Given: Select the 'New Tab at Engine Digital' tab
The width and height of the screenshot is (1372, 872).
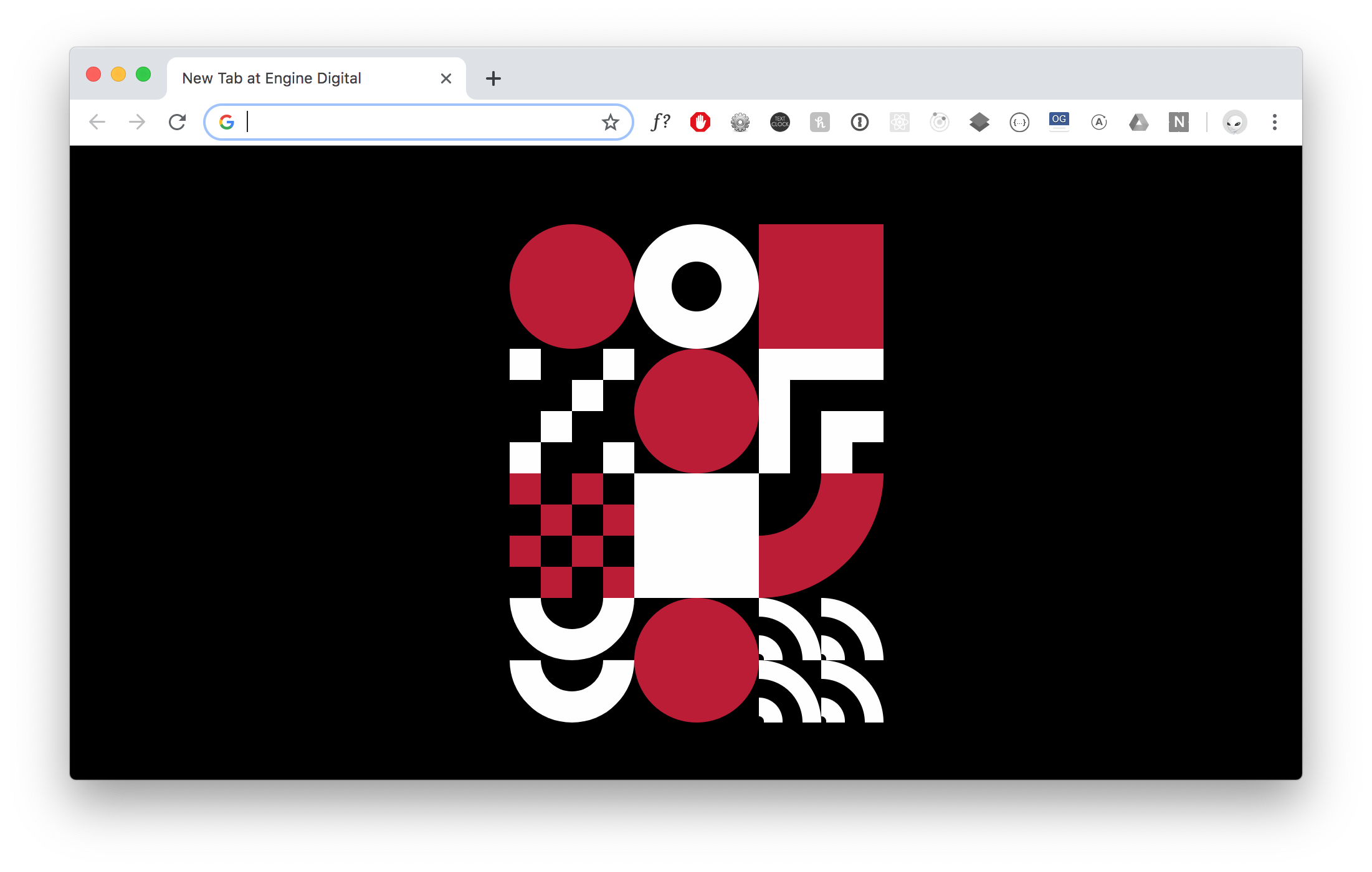Looking at the screenshot, I should pyautogui.click(x=299, y=78).
